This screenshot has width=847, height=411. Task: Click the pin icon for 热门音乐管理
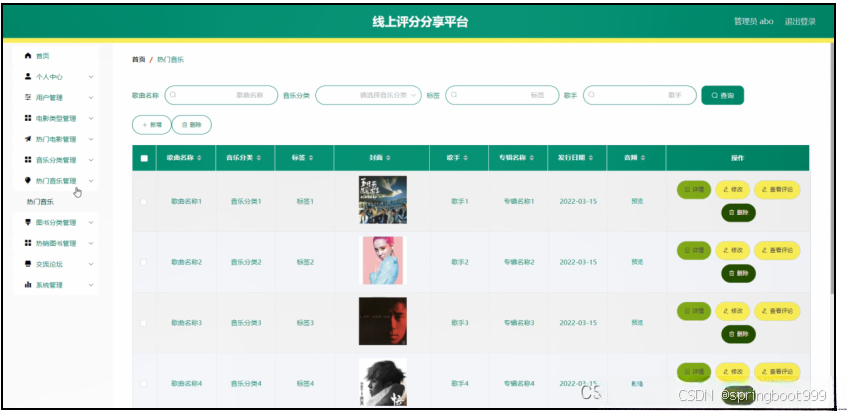pyautogui.click(x=28, y=180)
